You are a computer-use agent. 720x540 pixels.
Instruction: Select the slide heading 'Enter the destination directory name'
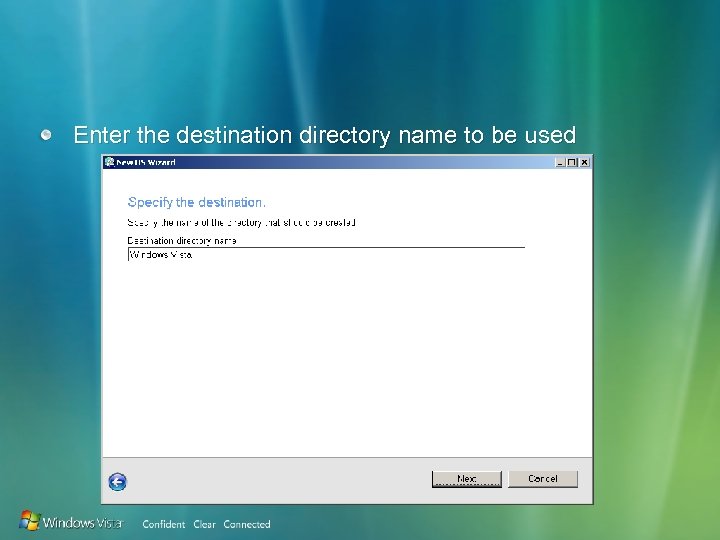(265, 135)
